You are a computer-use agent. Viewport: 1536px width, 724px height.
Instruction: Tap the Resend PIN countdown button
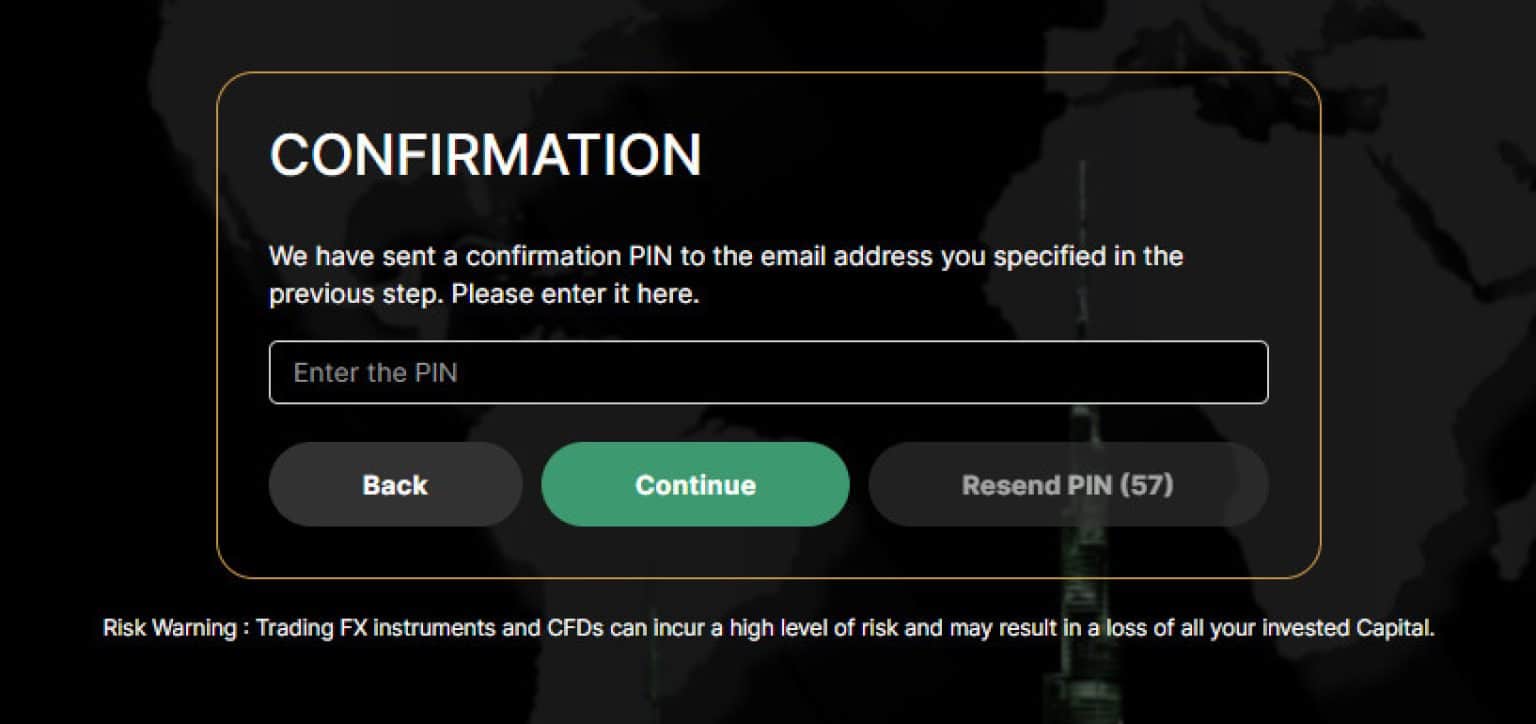pos(1068,484)
